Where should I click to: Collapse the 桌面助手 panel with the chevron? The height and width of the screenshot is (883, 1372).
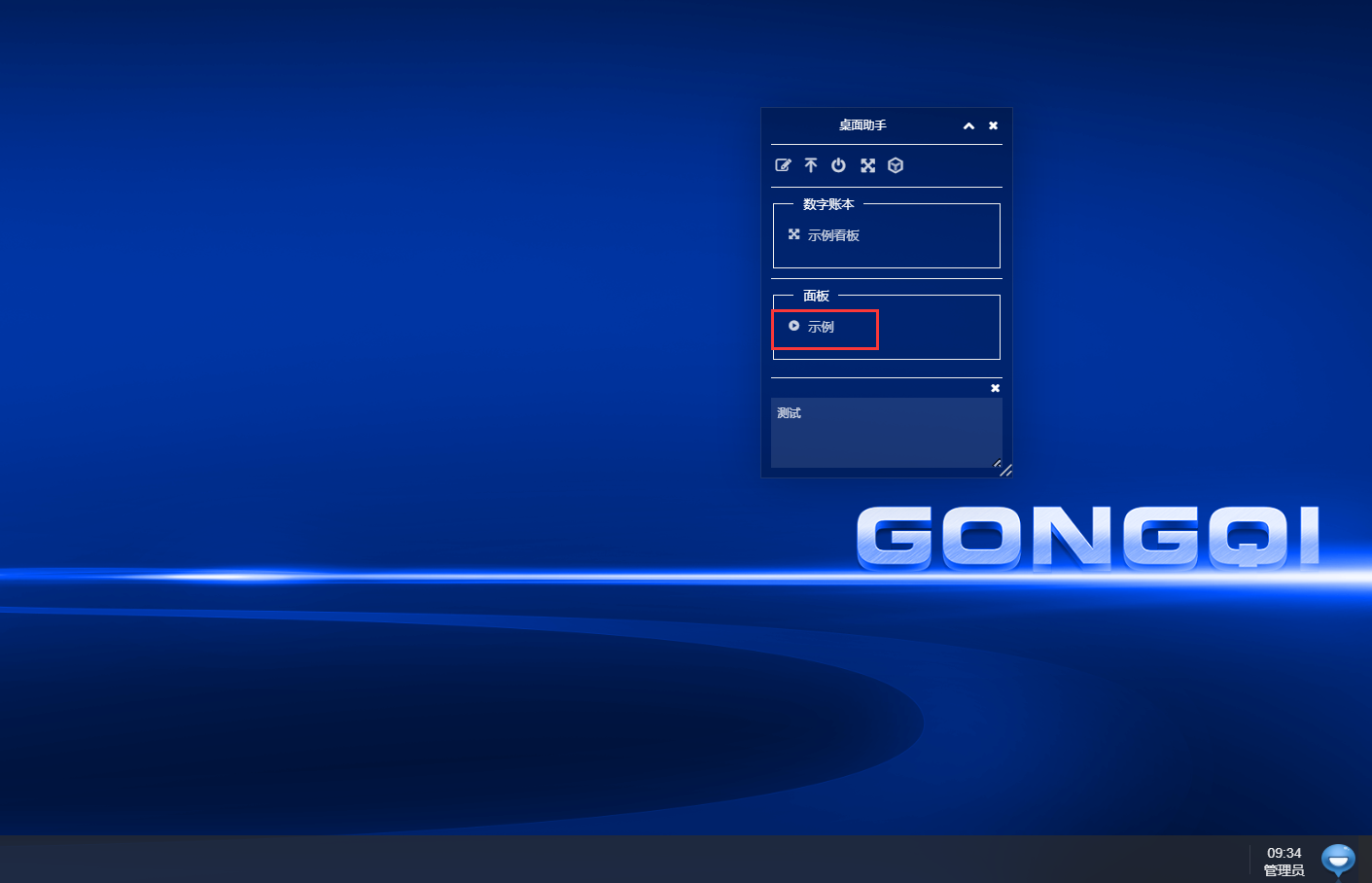pyautogui.click(x=968, y=126)
